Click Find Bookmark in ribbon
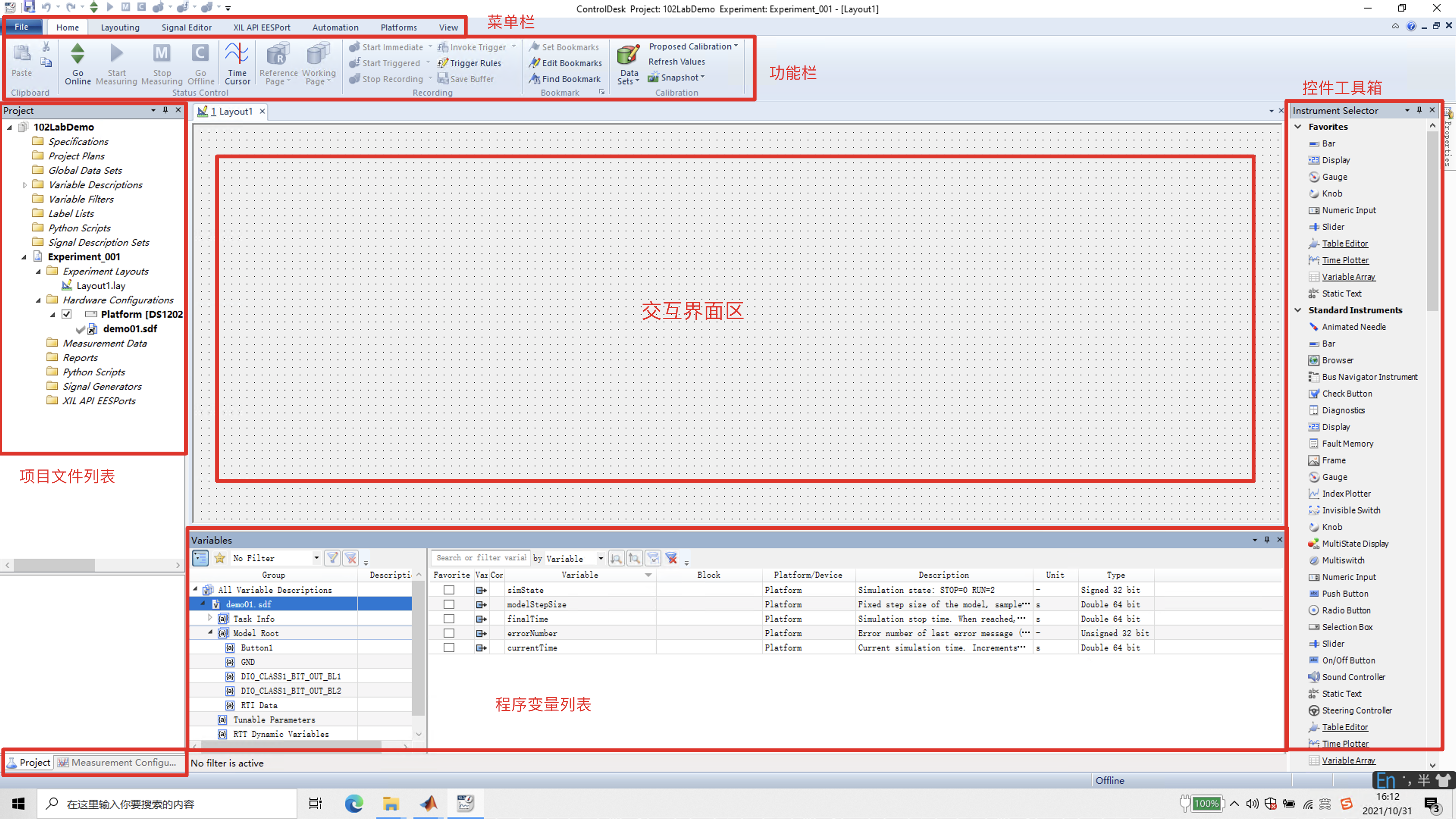 point(565,78)
